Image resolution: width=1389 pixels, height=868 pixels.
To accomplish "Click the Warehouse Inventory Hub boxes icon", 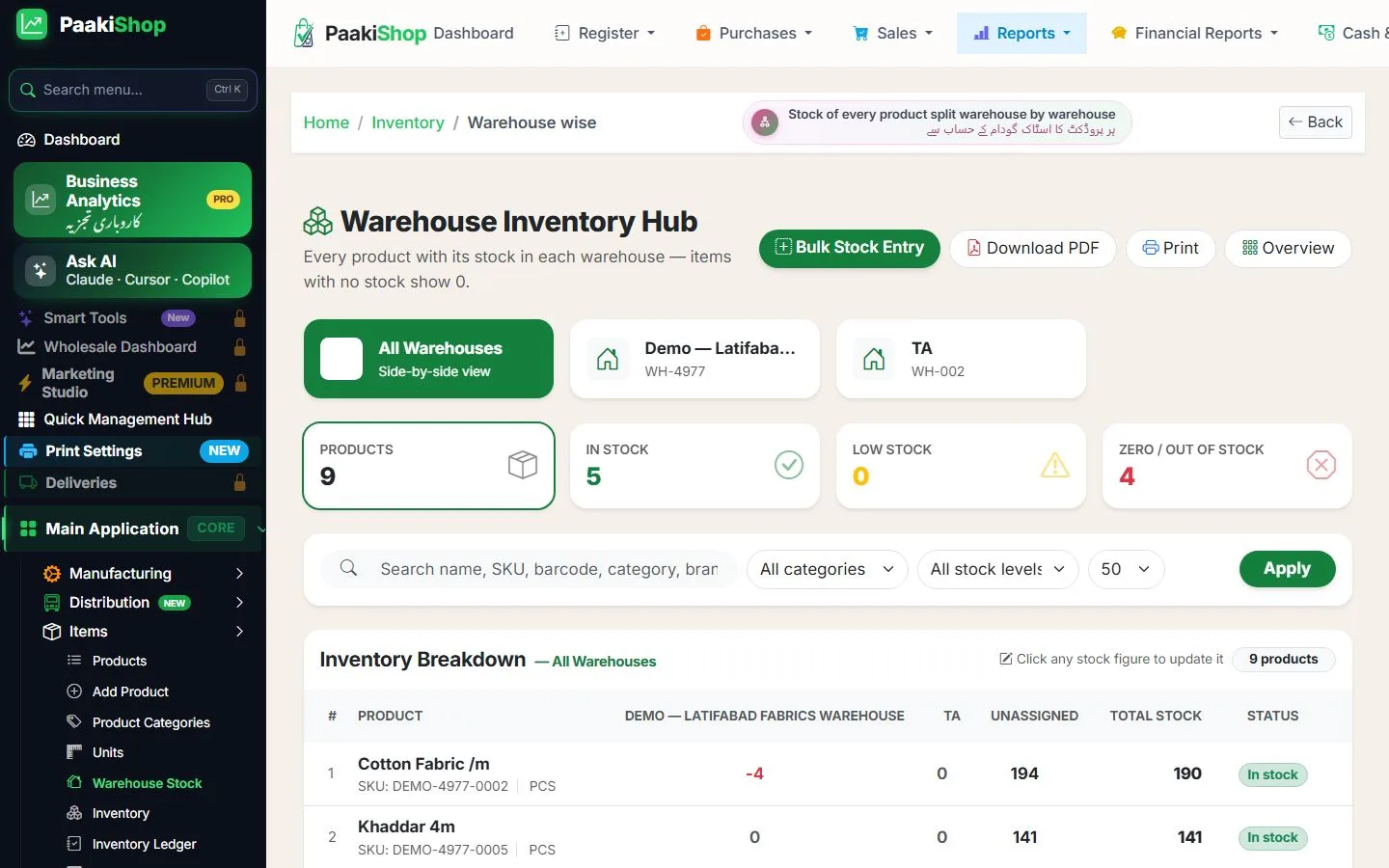I will 318,222.
